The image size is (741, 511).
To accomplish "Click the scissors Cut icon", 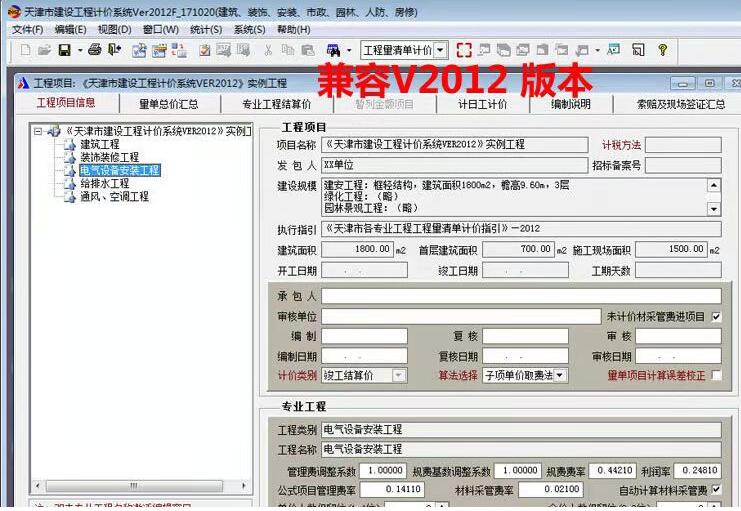I will point(268,50).
